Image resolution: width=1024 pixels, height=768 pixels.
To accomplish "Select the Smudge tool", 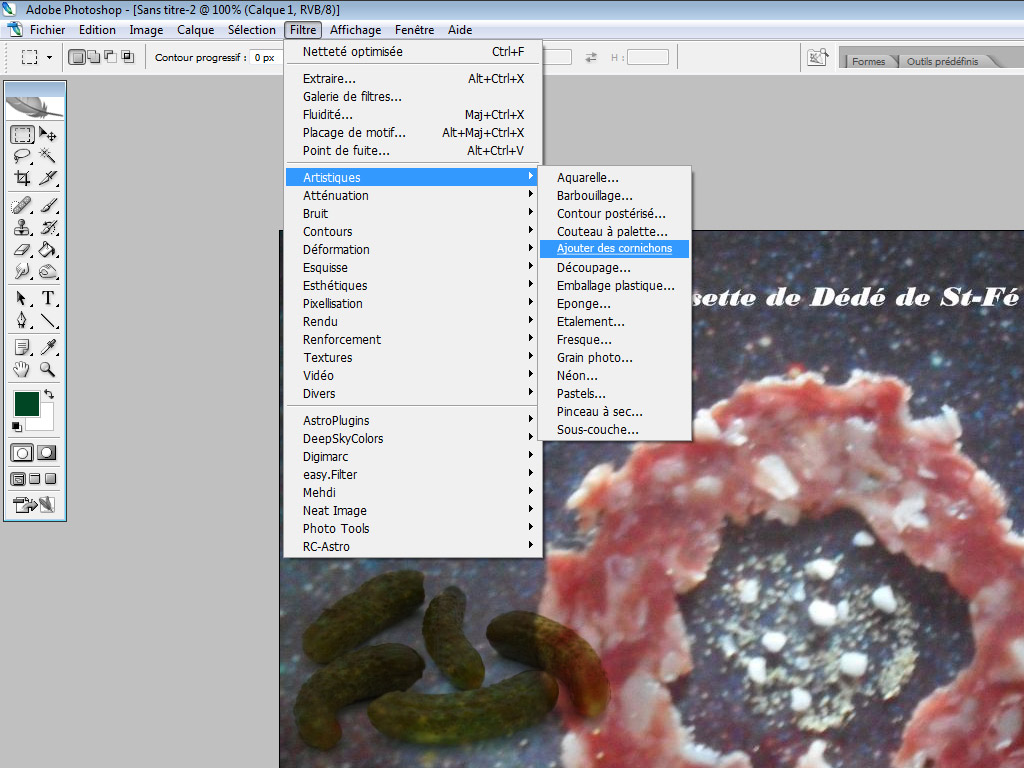I will (22, 271).
